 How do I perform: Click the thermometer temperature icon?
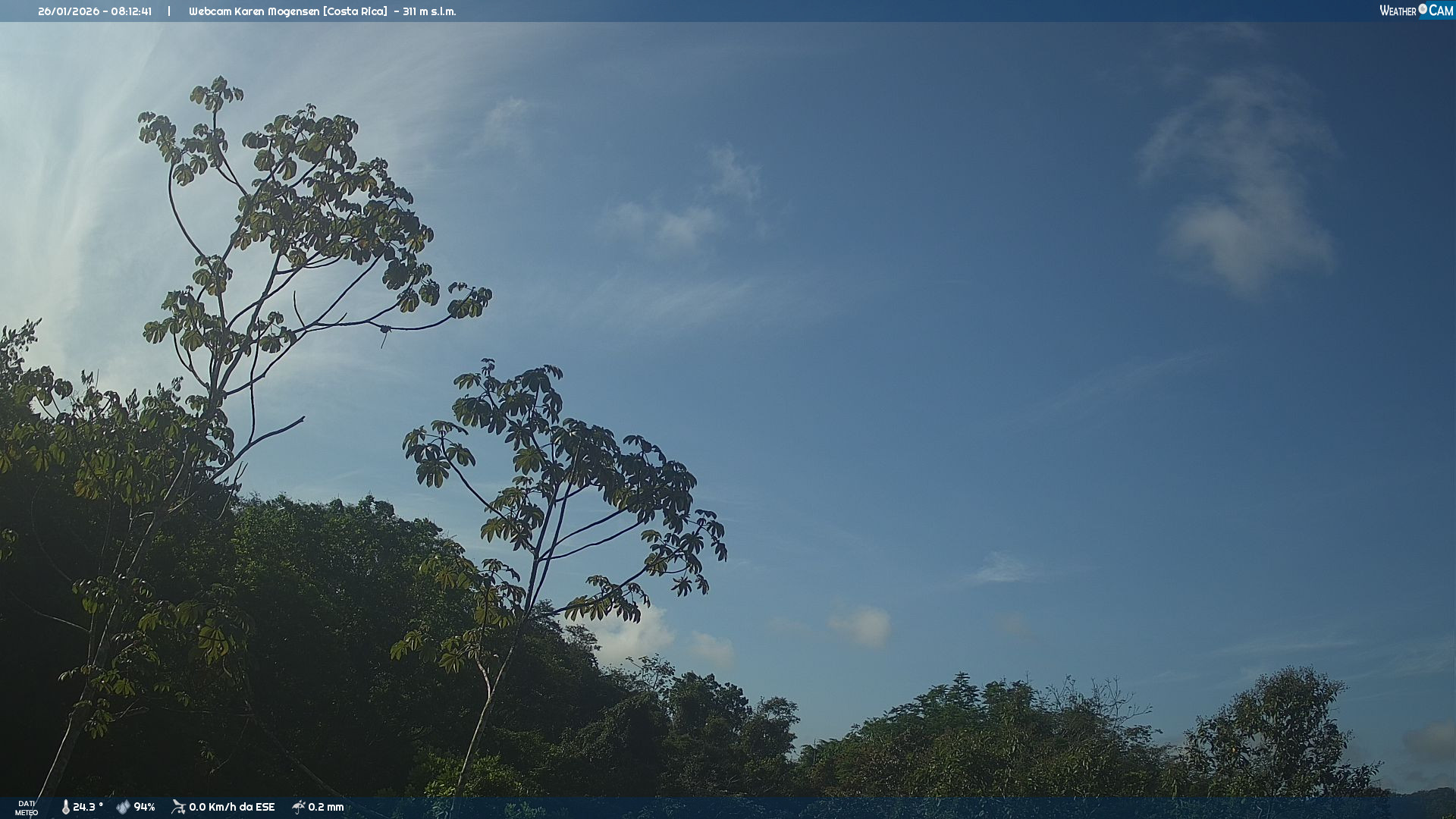(x=65, y=807)
